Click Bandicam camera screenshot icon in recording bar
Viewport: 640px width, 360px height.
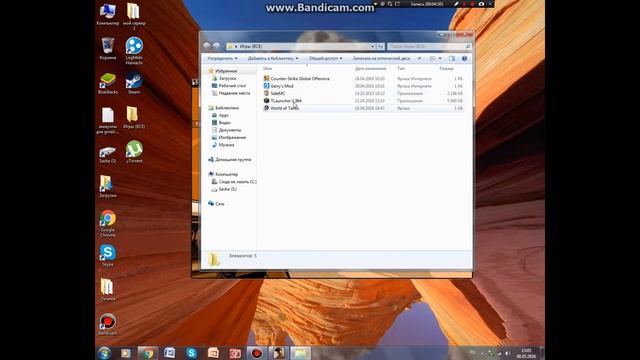coord(481,4)
